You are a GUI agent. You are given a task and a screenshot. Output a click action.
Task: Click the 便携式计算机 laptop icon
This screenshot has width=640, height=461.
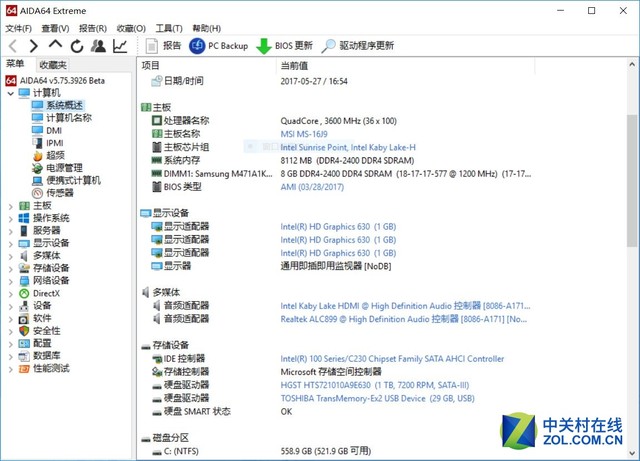click(38, 181)
